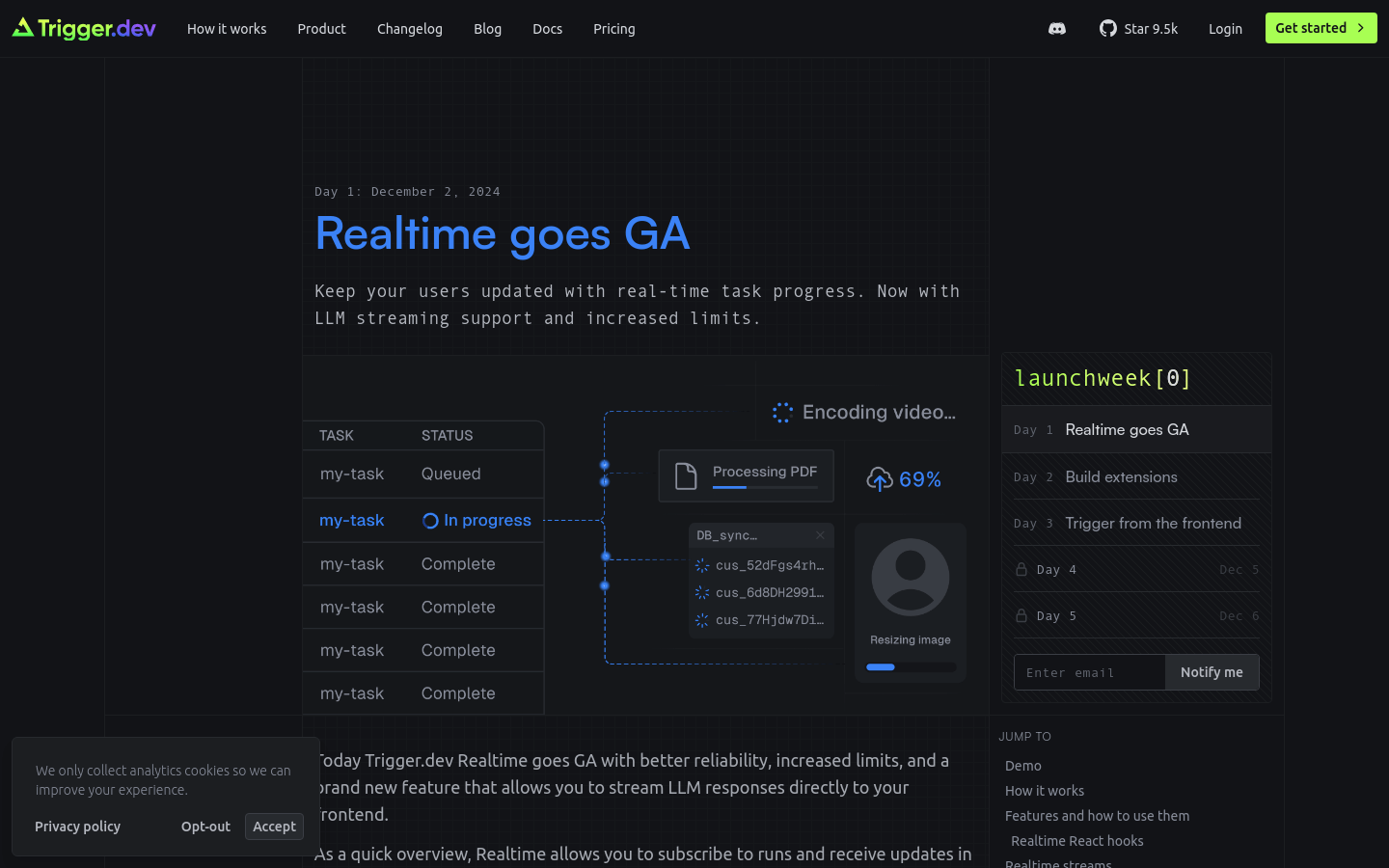Click the GitHub icon in the header
Screen dimensions: 1389x868
point(1108,29)
